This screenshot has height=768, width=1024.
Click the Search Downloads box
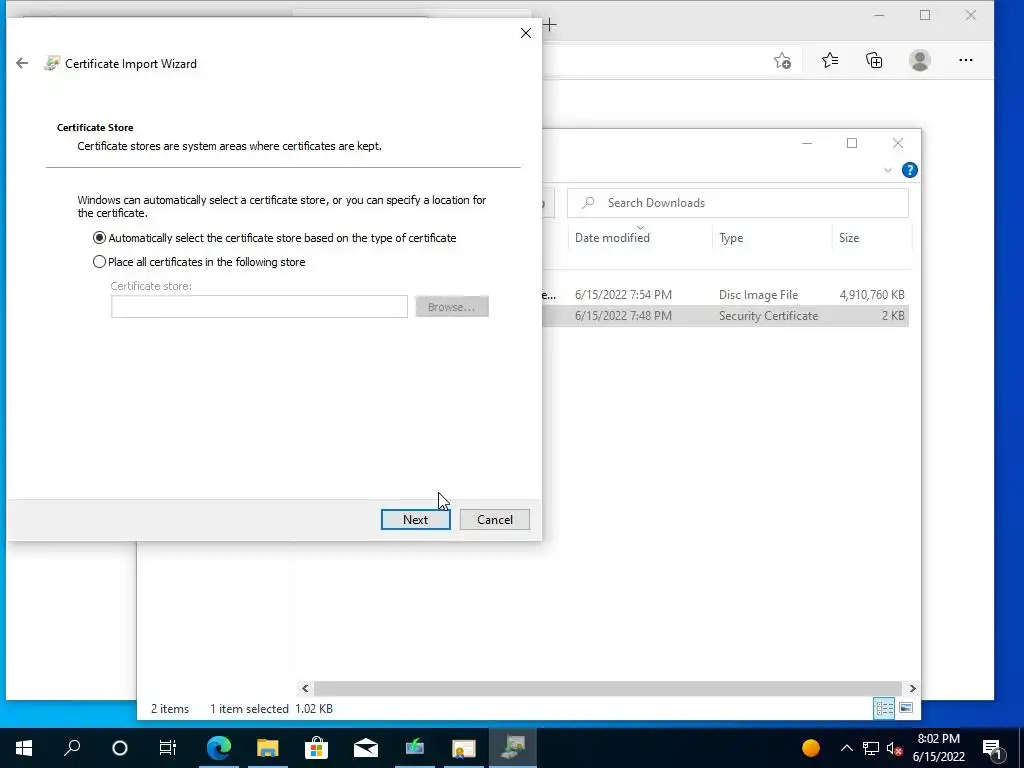click(737, 203)
